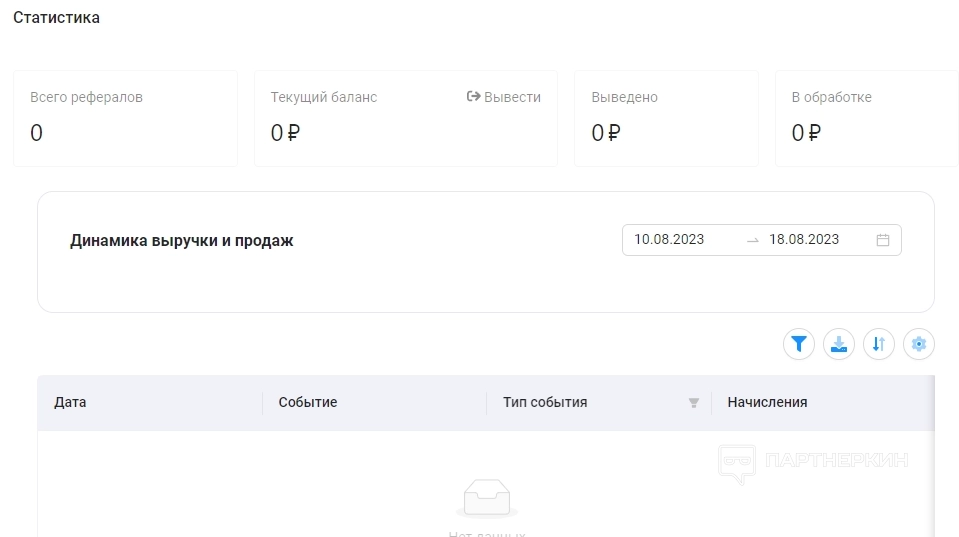The height and width of the screenshot is (537, 959).
Task: Open the Выведено stats card
Action: point(666,118)
